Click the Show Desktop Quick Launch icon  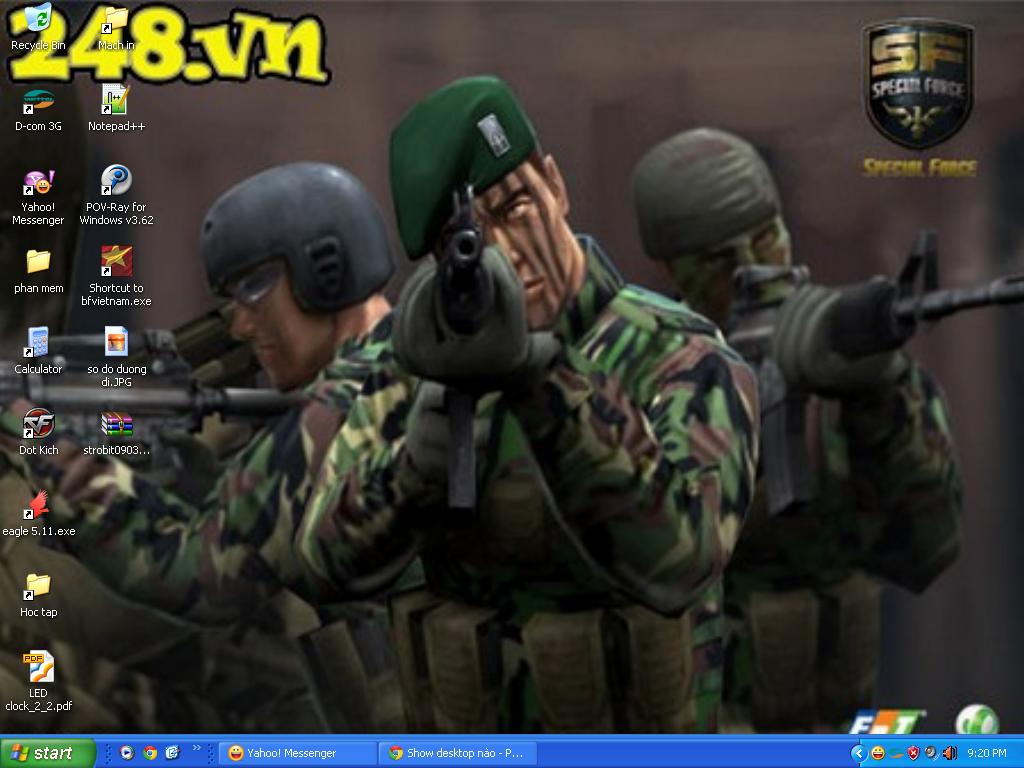tap(172, 753)
